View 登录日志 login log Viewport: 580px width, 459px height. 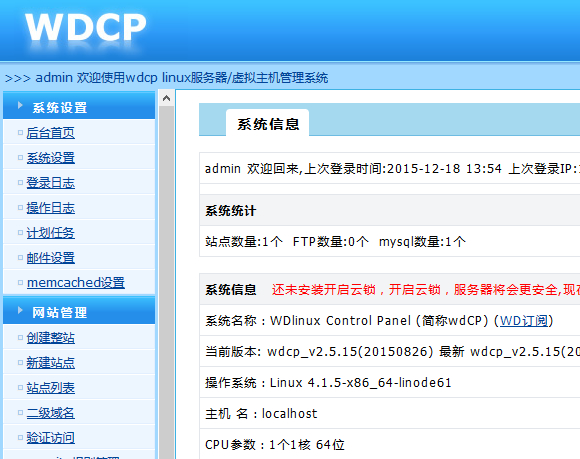[51, 183]
